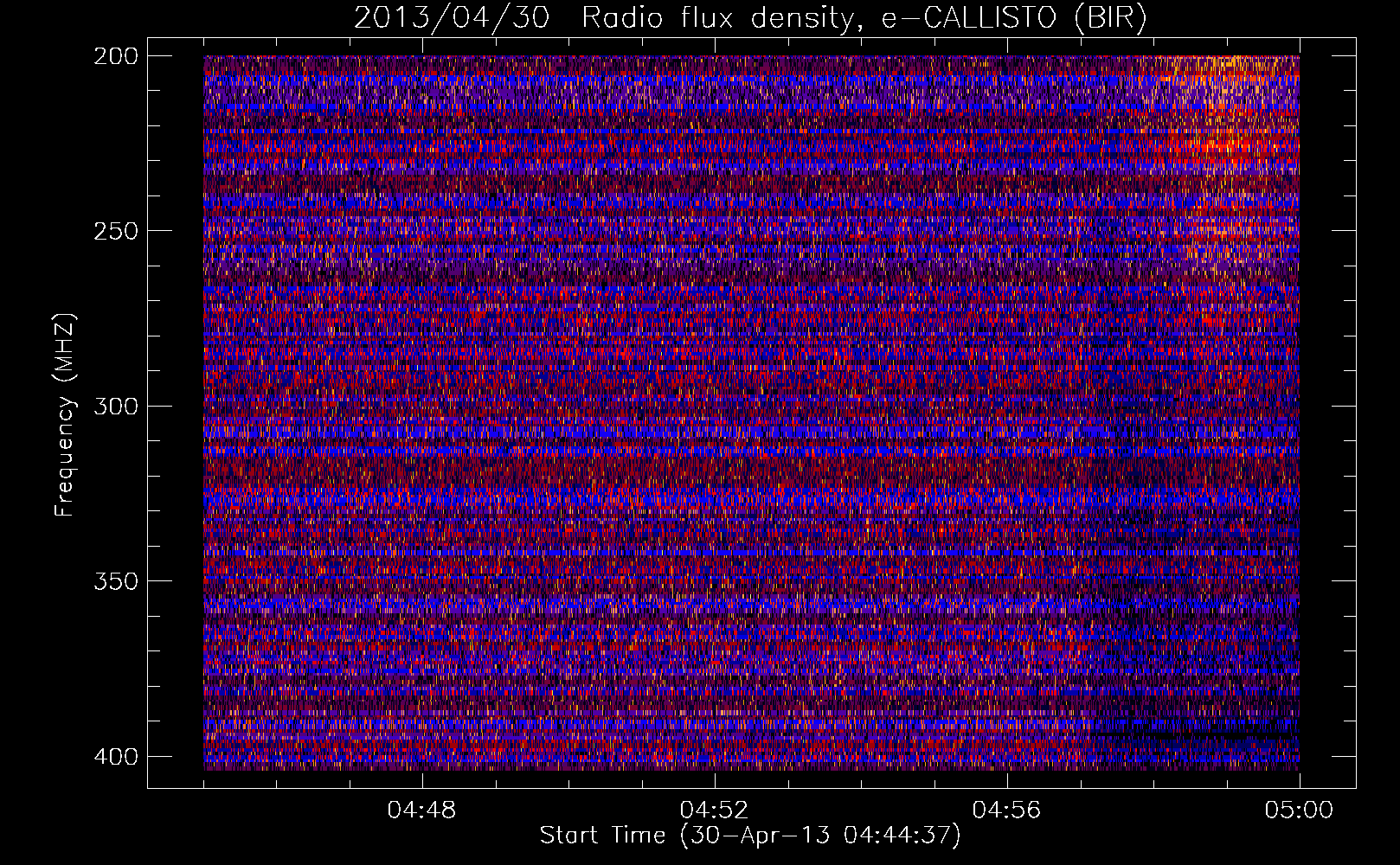Viewport: 1400px width, 865px height.
Task: Click the 05:00 time tick label
Action: [x=1300, y=811]
